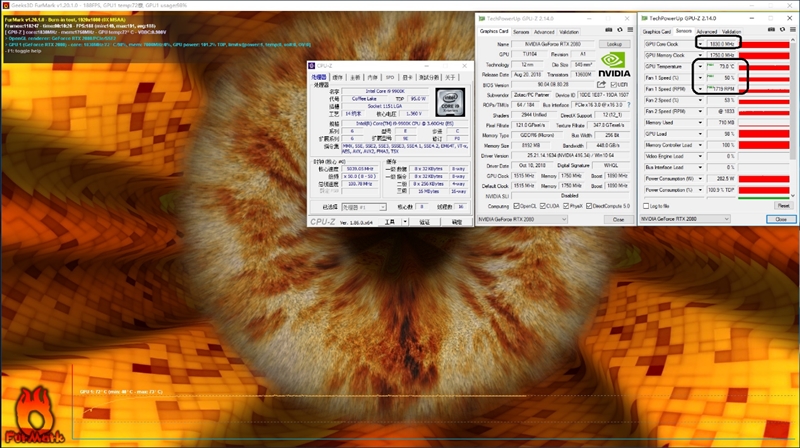Screen dimensions: 800x448
Task: Click the GPU Core Clock graph bar
Action: tap(764, 44)
